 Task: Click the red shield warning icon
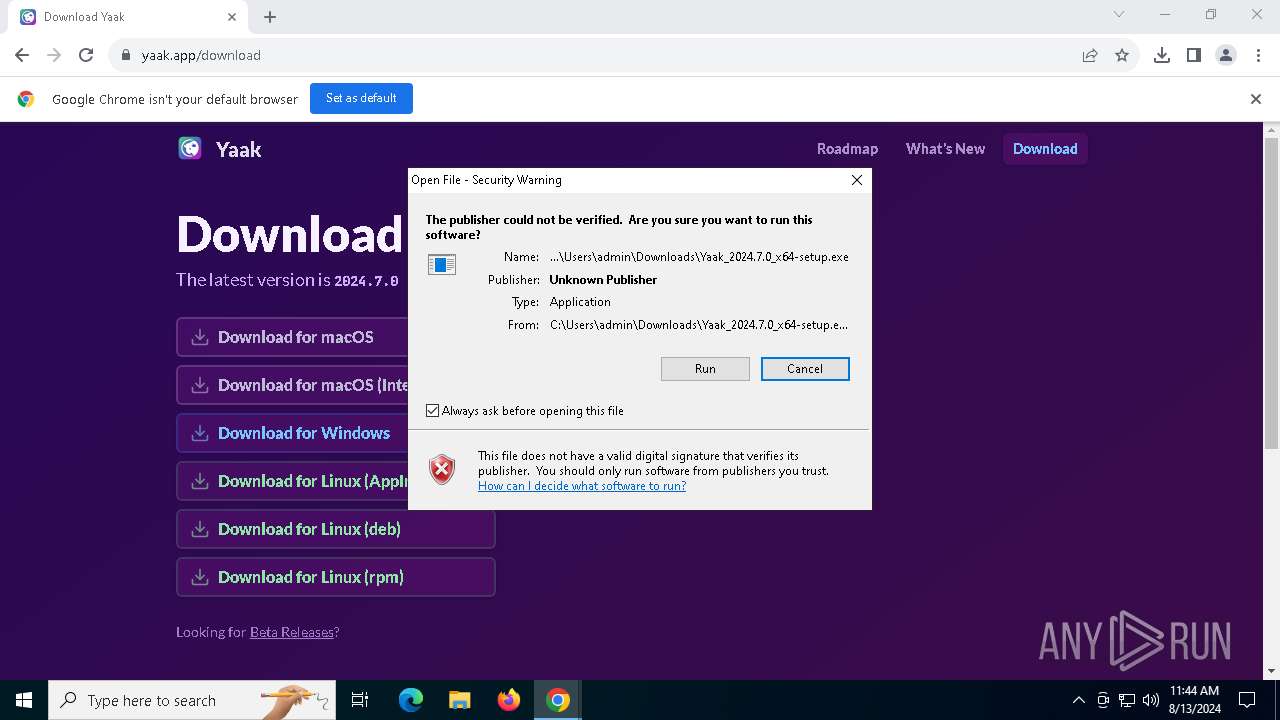point(442,469)
